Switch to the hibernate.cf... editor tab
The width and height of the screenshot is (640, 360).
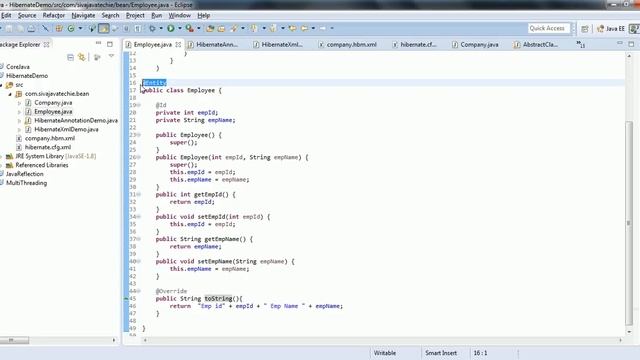(415, 44)
